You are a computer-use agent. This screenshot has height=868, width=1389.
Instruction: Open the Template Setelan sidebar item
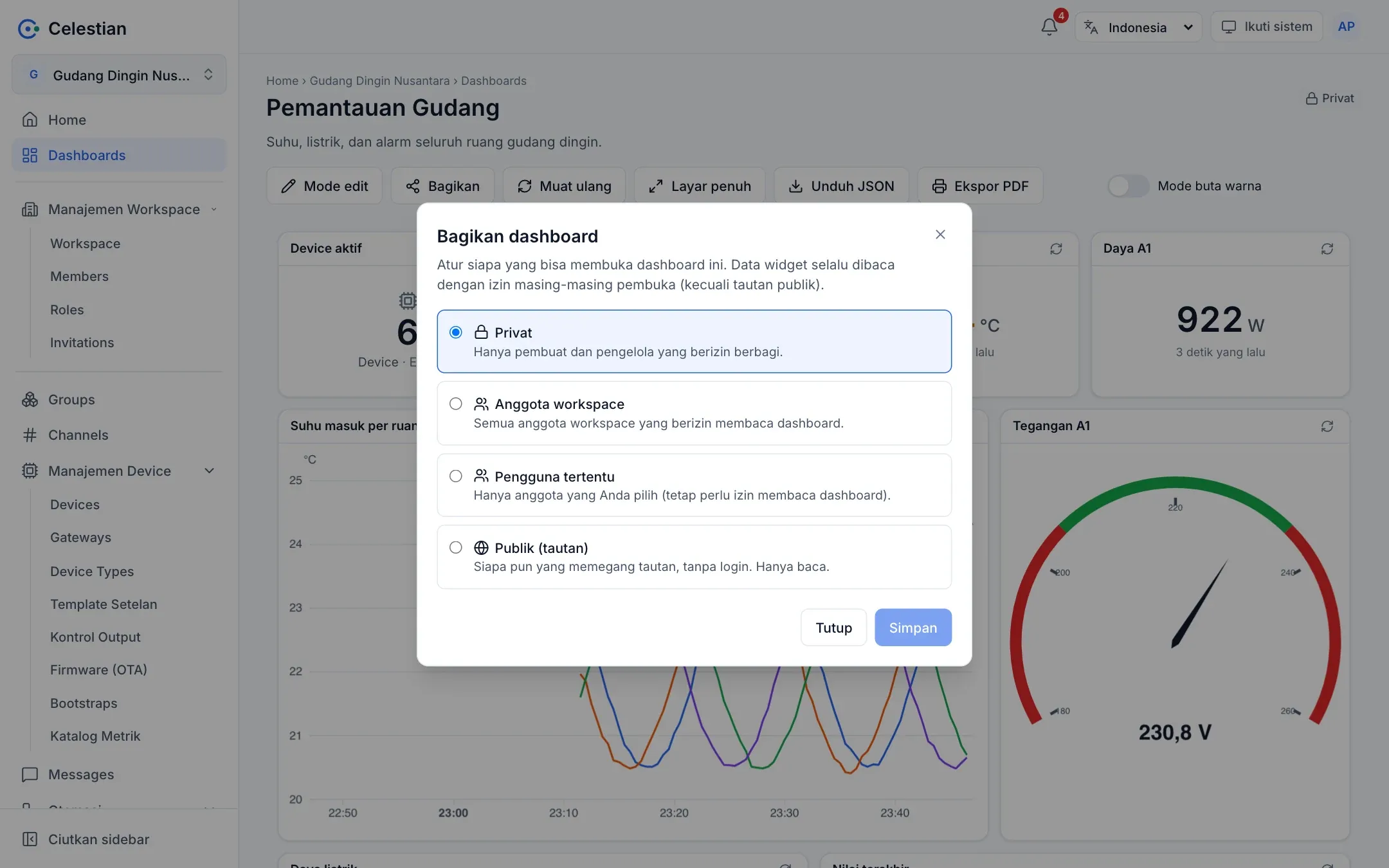point(104,604)
